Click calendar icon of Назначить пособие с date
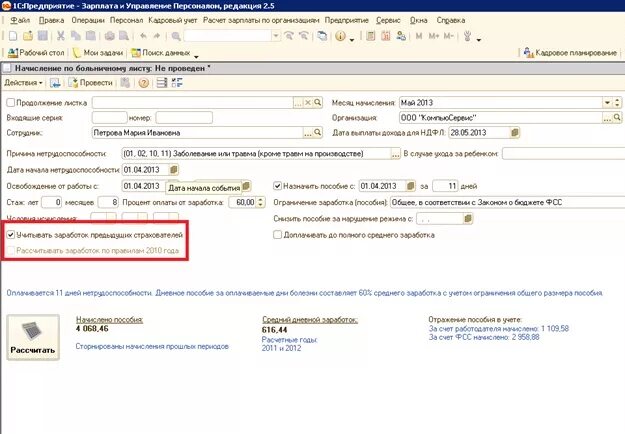The image size is (625, 434). (x=411, y=186)
